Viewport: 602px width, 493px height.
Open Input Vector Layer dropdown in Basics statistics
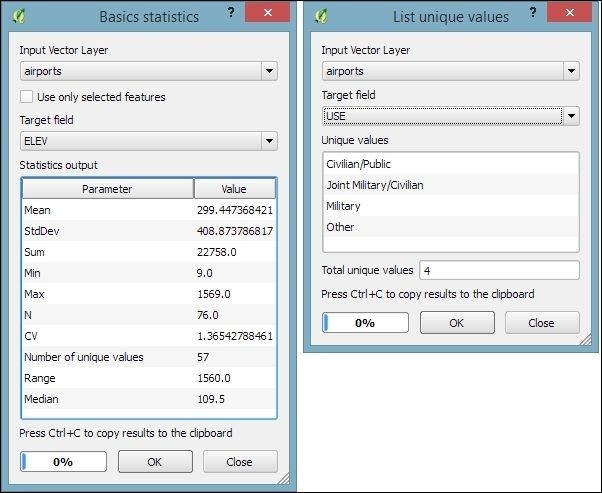(268, 71)
